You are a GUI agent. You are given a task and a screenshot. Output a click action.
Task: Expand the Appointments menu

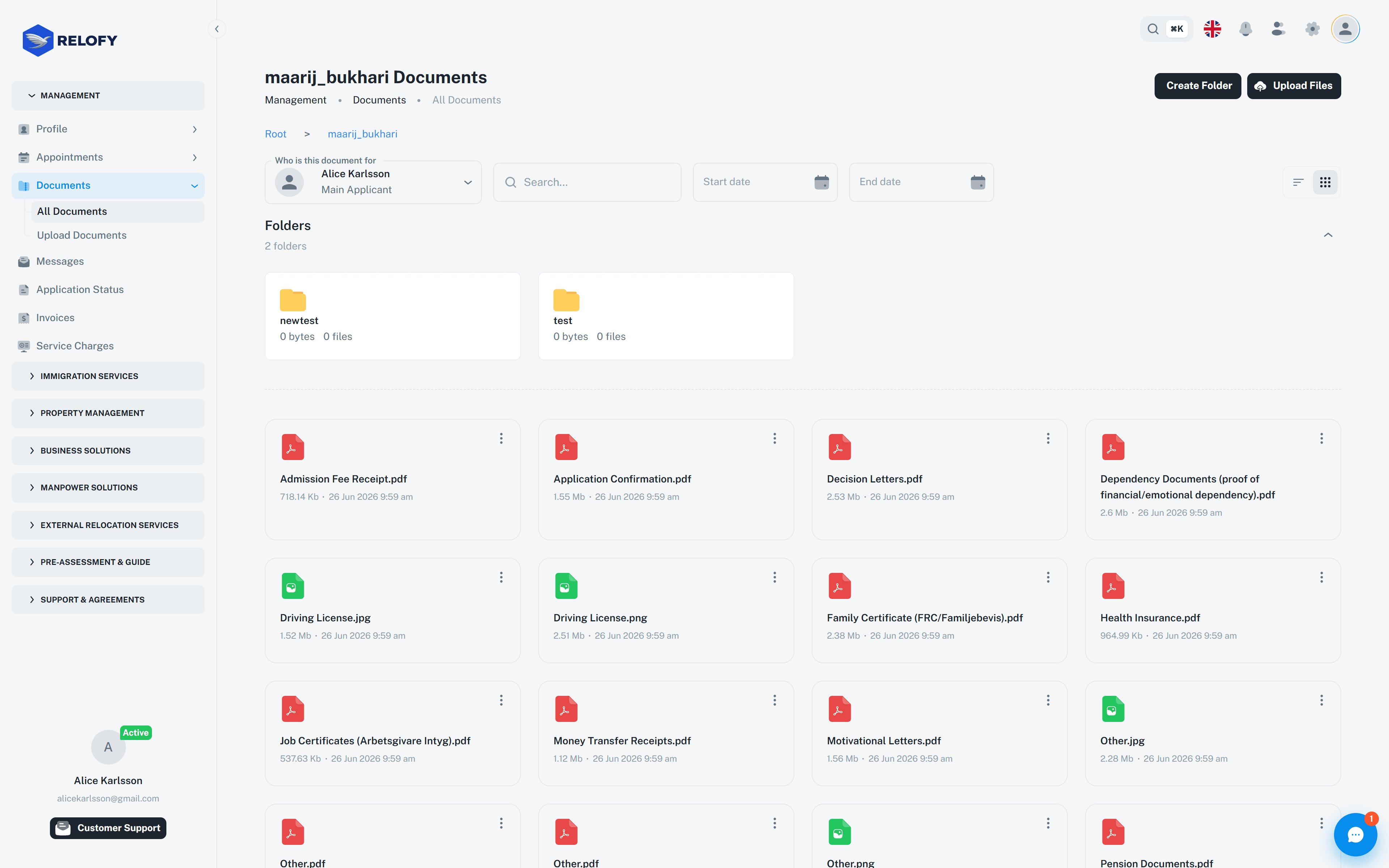point(108,157)
